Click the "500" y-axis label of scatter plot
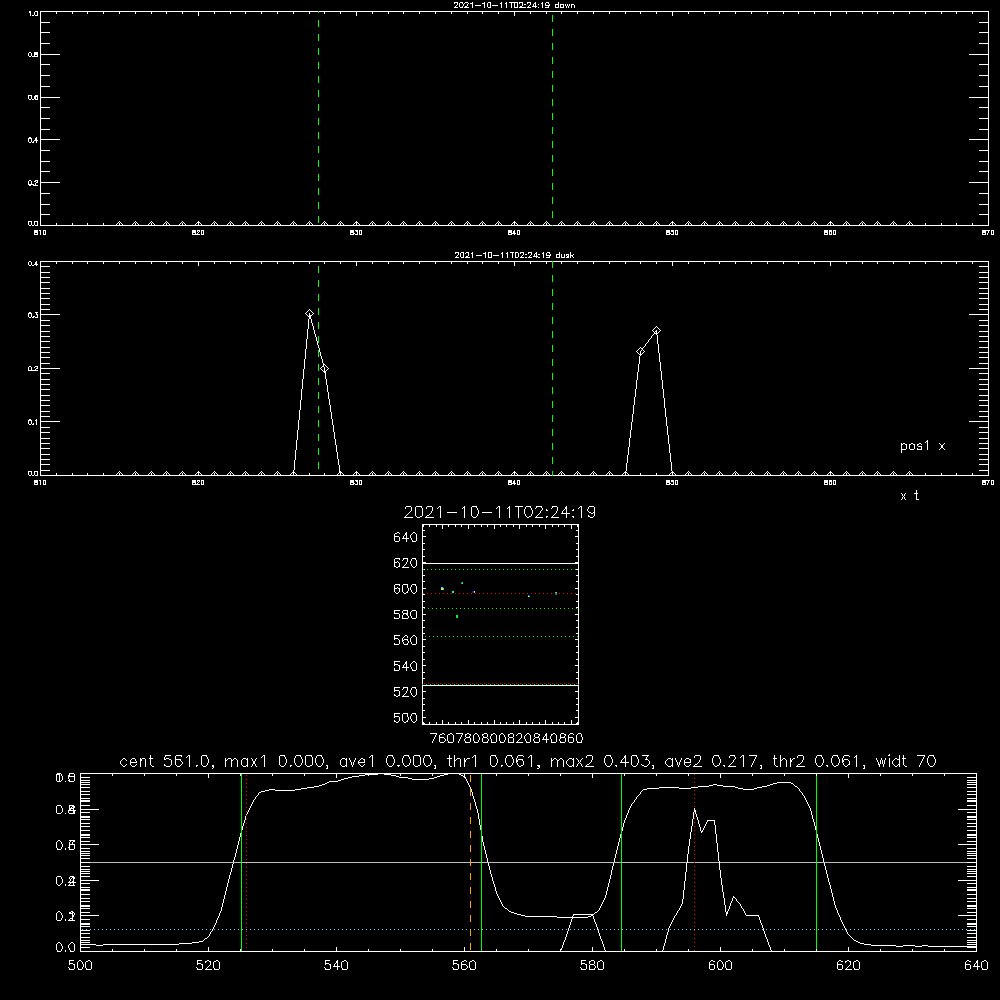 [406, 717]
